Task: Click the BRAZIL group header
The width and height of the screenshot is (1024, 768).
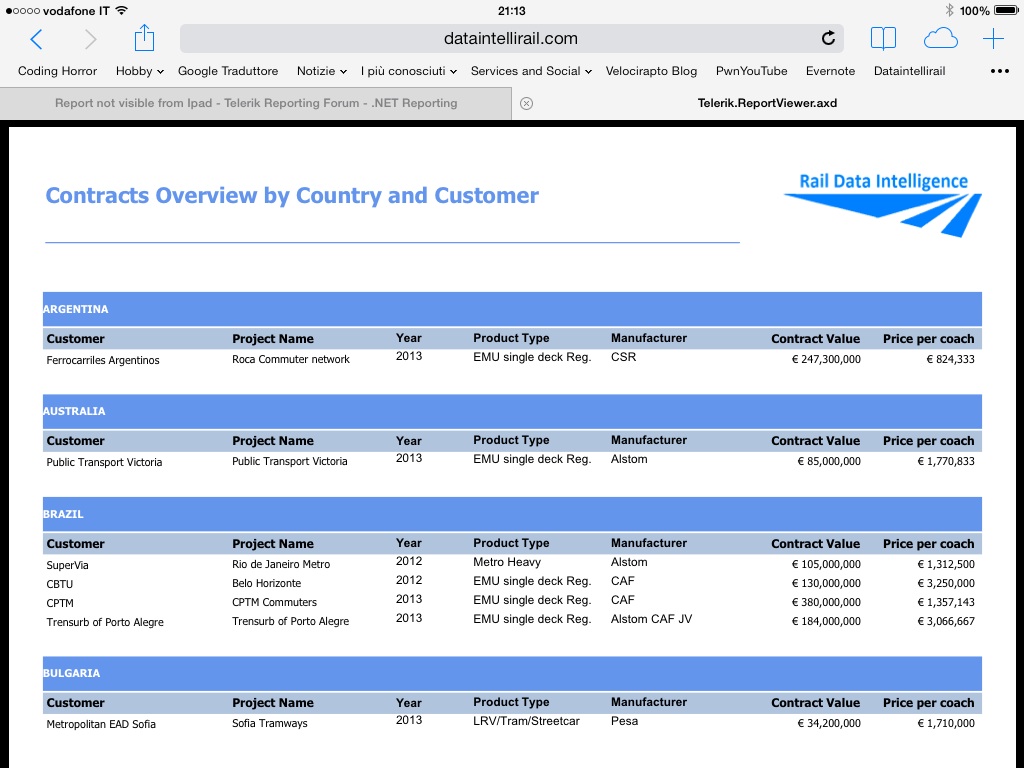Action: [512, 514]
